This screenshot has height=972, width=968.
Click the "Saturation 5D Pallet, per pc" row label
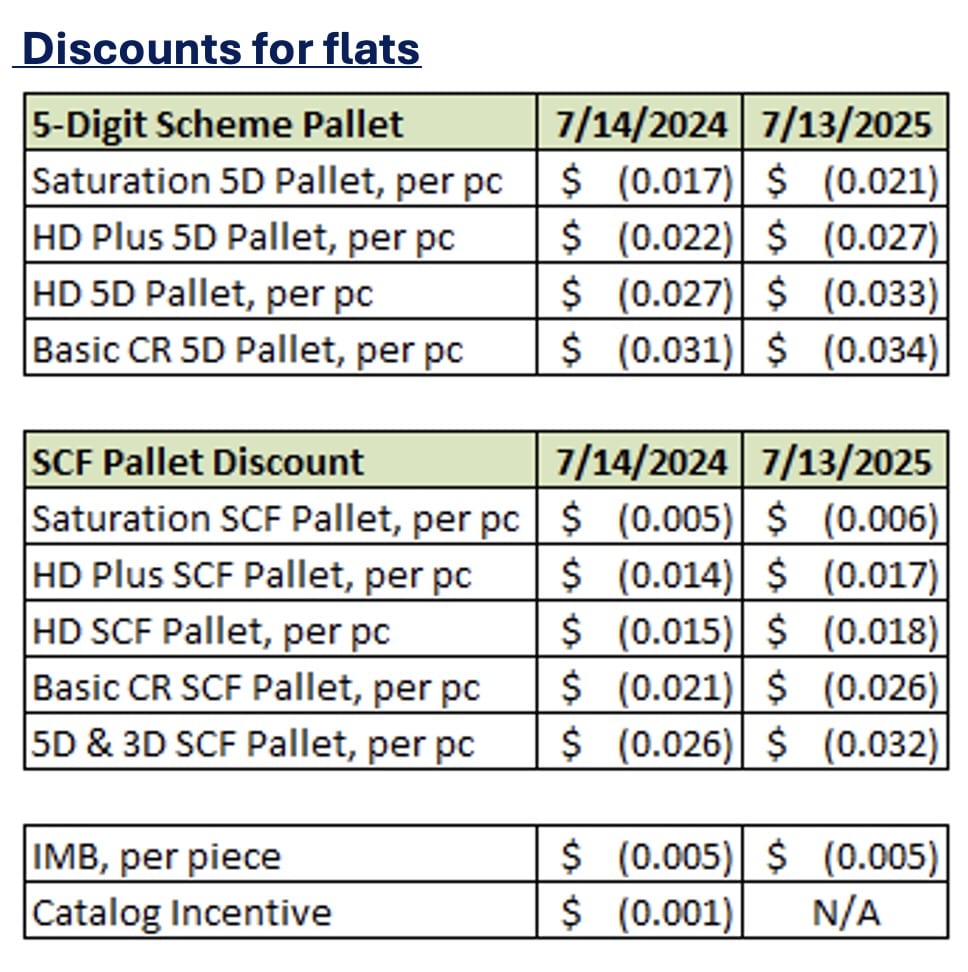267,181
